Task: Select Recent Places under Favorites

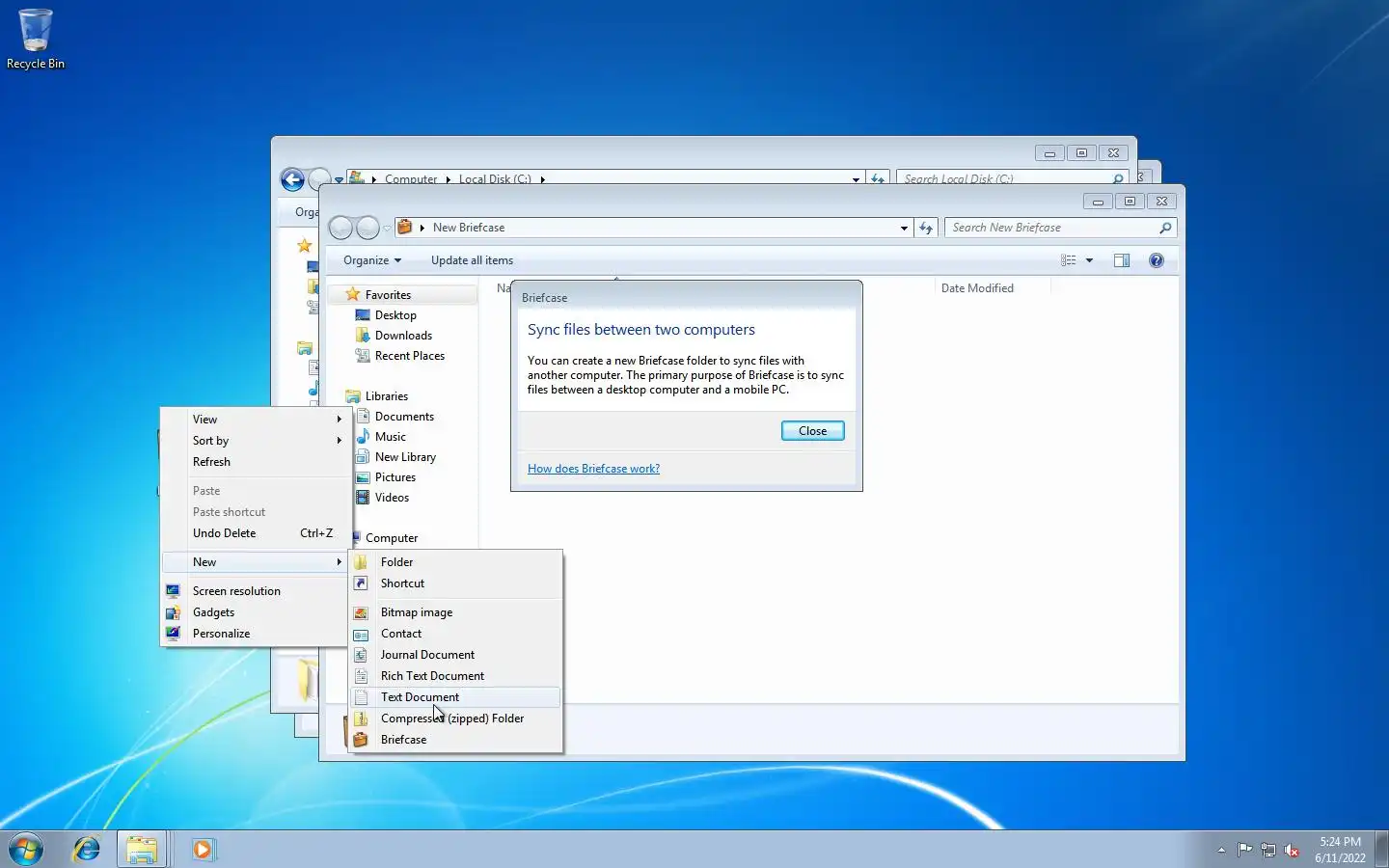Action: point(409,356)
